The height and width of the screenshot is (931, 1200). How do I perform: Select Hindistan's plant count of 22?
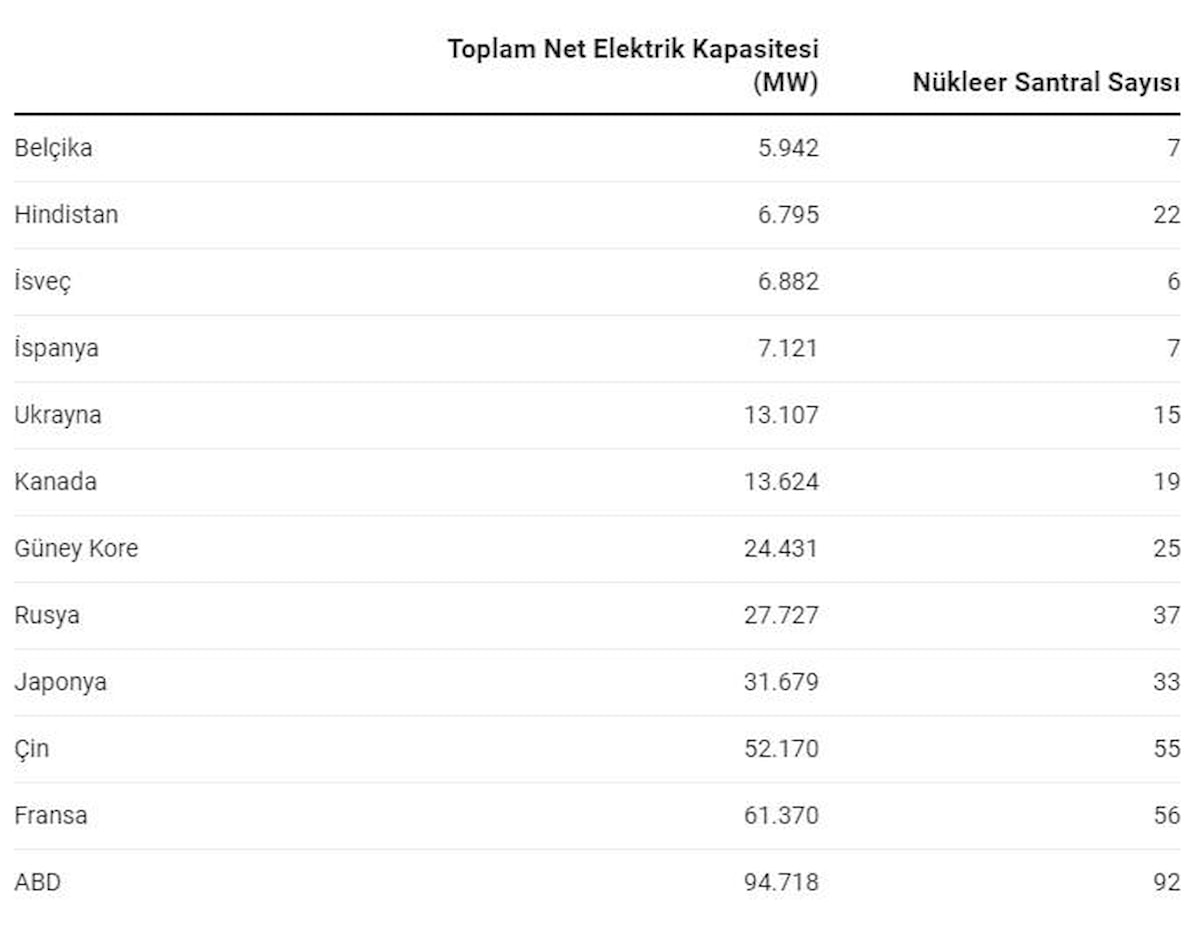pyautogui.click(x=1166, y=215)
